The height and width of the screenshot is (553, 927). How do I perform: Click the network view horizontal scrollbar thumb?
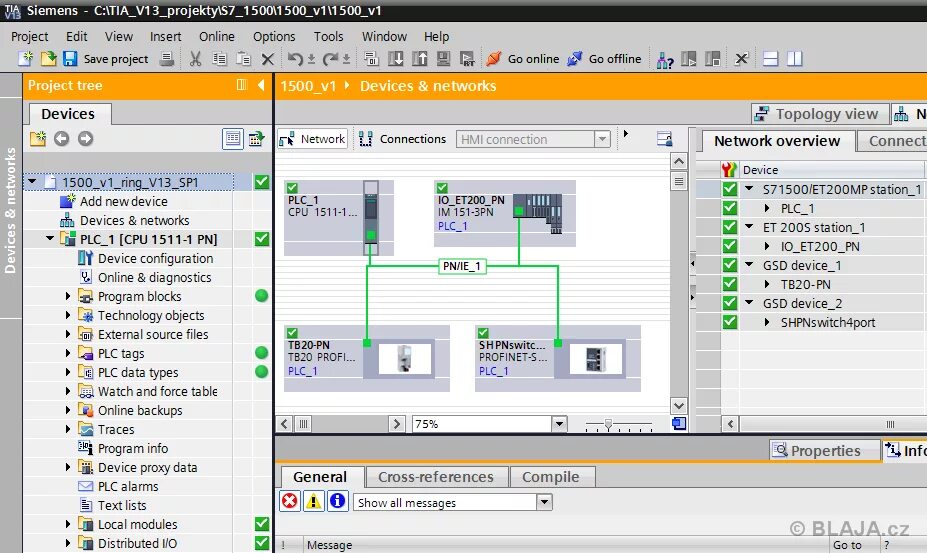pos(304,423)
